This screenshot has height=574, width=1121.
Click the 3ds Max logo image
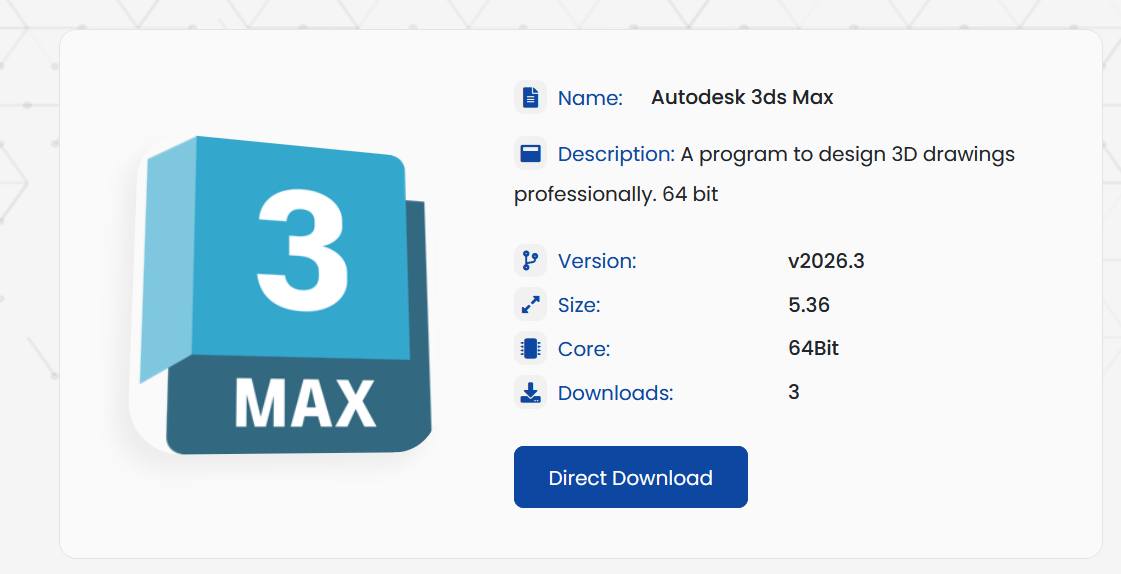280,295
